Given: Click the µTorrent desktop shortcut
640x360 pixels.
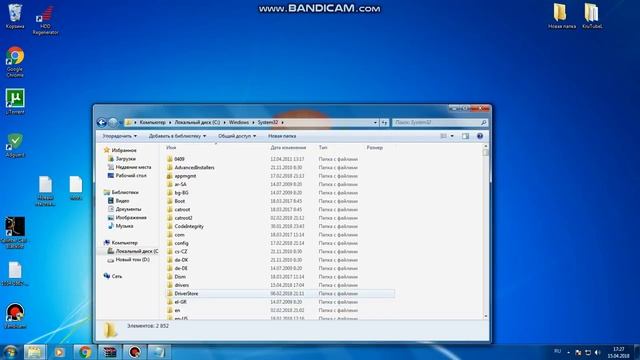Looking at the screenshot, I should pos(15,101).
